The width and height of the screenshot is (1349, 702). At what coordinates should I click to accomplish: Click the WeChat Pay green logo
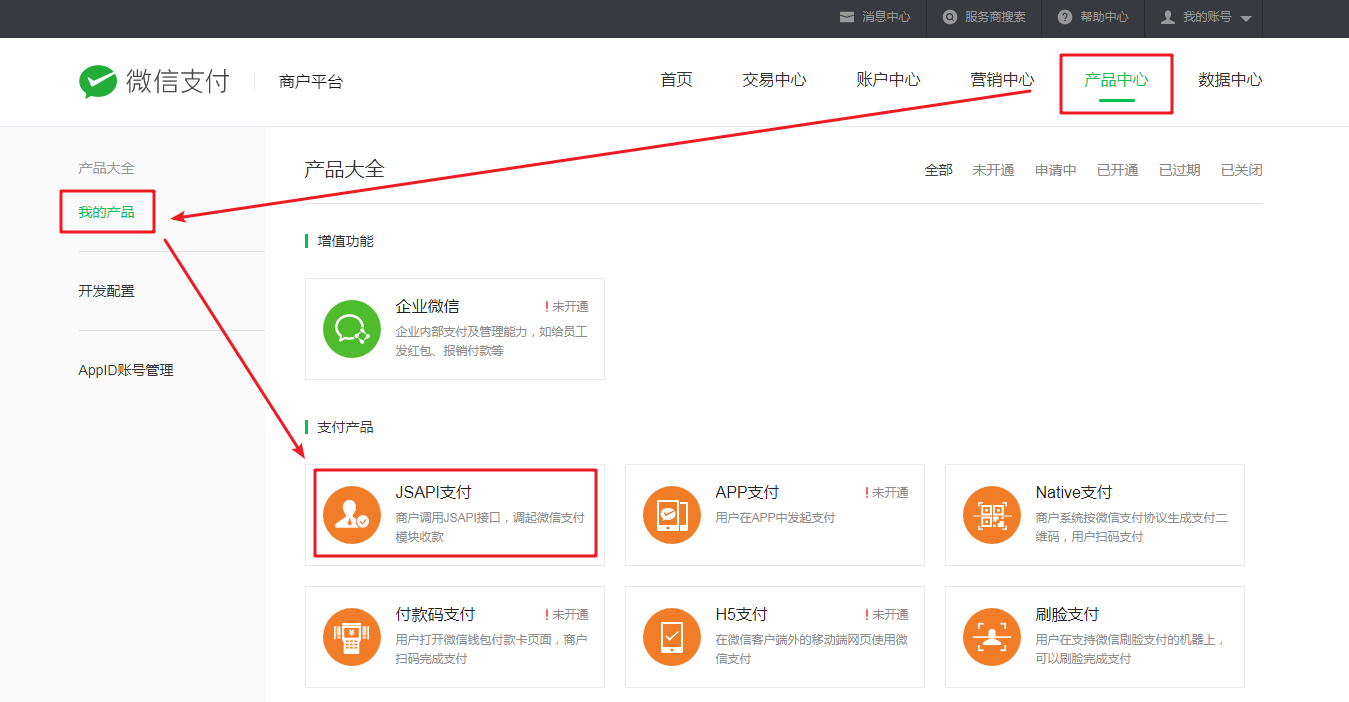(x=98, y=81)
